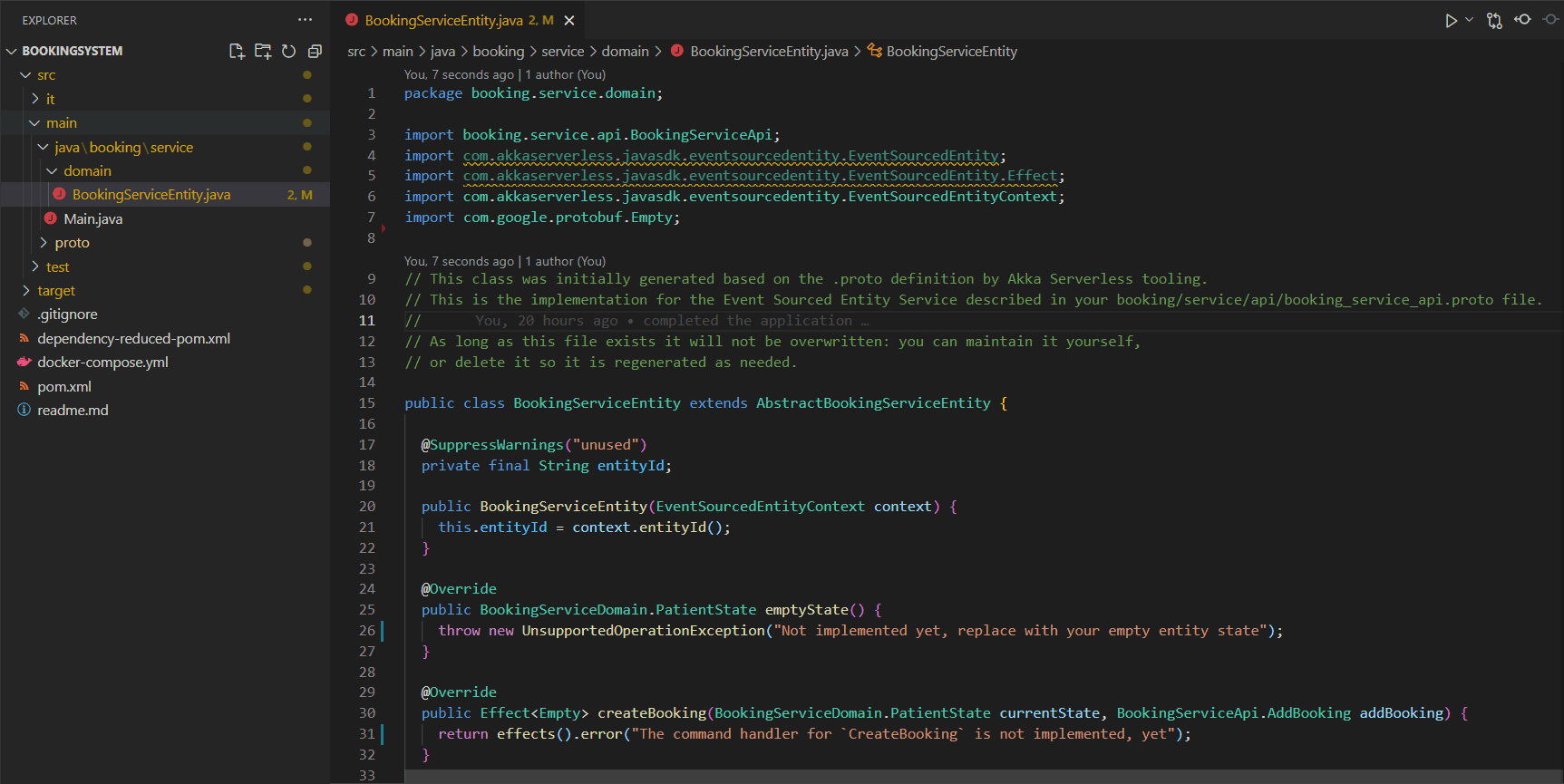Click the createBooking method name
The height and width of the screenshot is (784, 1564).
coord(652,713)
